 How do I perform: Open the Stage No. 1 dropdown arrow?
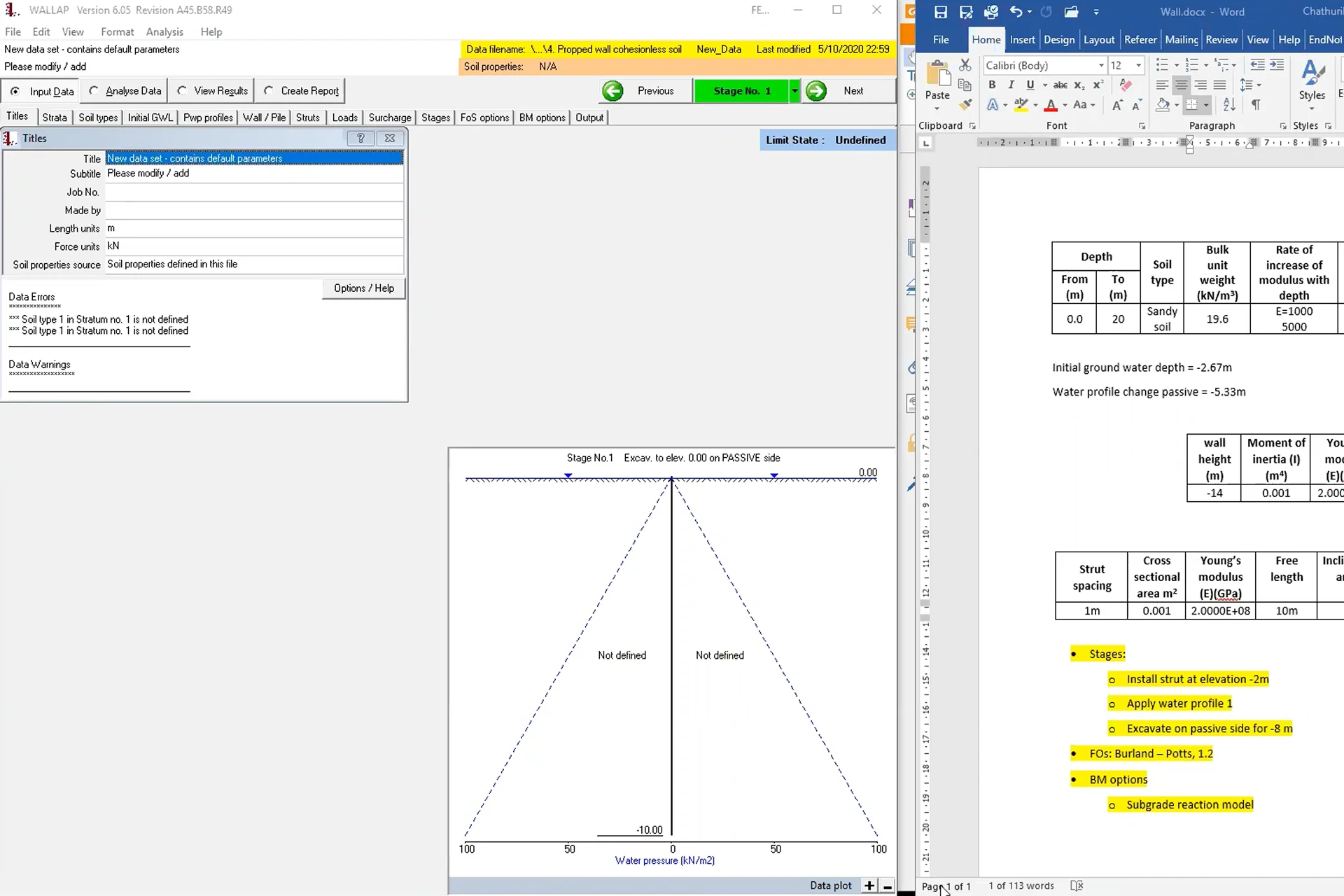point(794,91)
